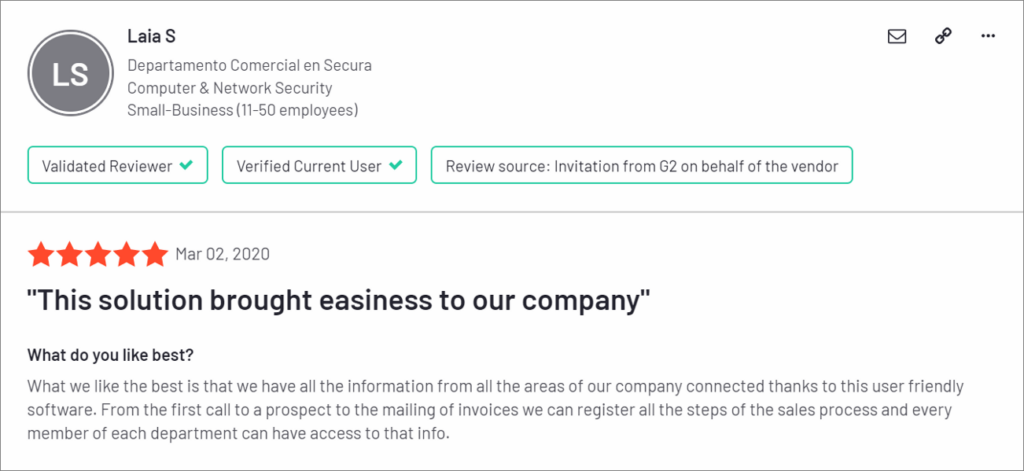Click the second orange rating star
Viewport: 1024px width, 471px height.
pos(70,254)
